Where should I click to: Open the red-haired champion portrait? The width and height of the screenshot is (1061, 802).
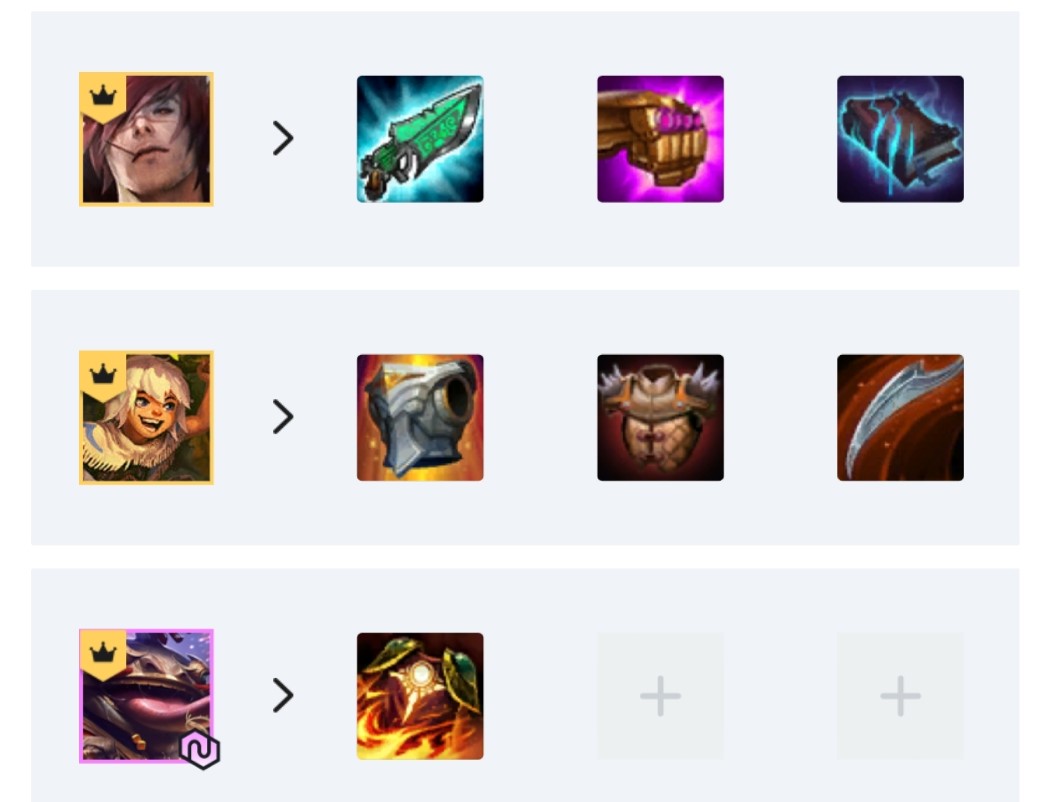tap(146, 139)
